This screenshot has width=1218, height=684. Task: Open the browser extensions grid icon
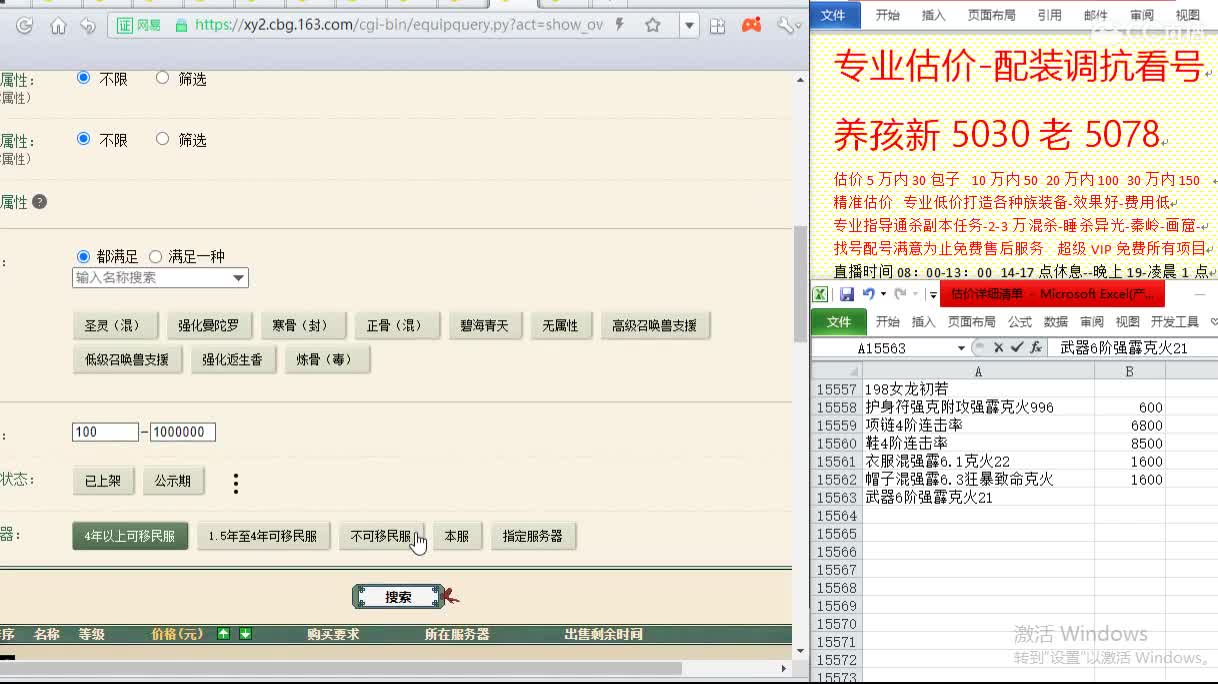(717, 26)
